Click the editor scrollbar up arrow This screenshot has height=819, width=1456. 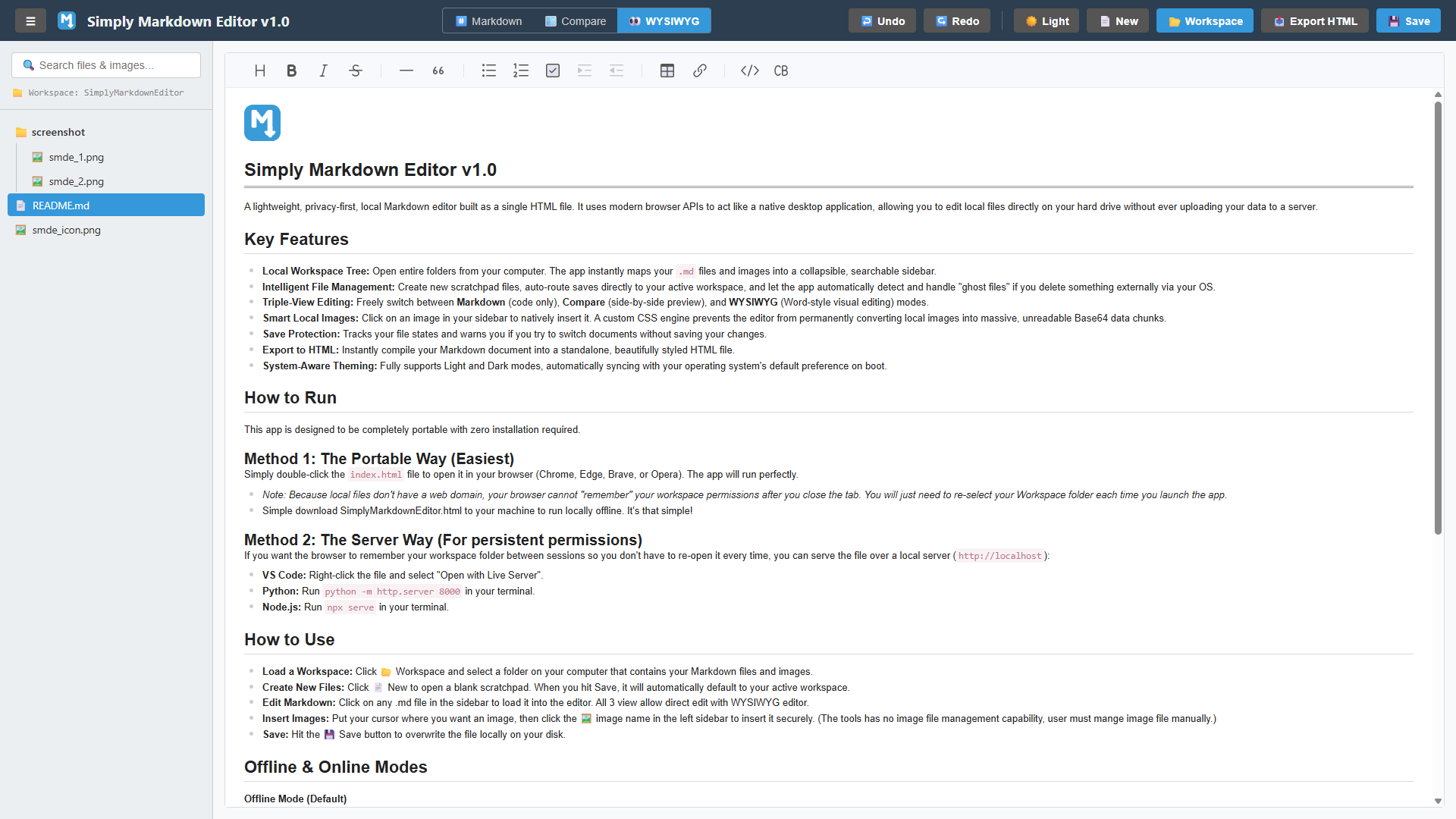click(x=1438, y=94)
